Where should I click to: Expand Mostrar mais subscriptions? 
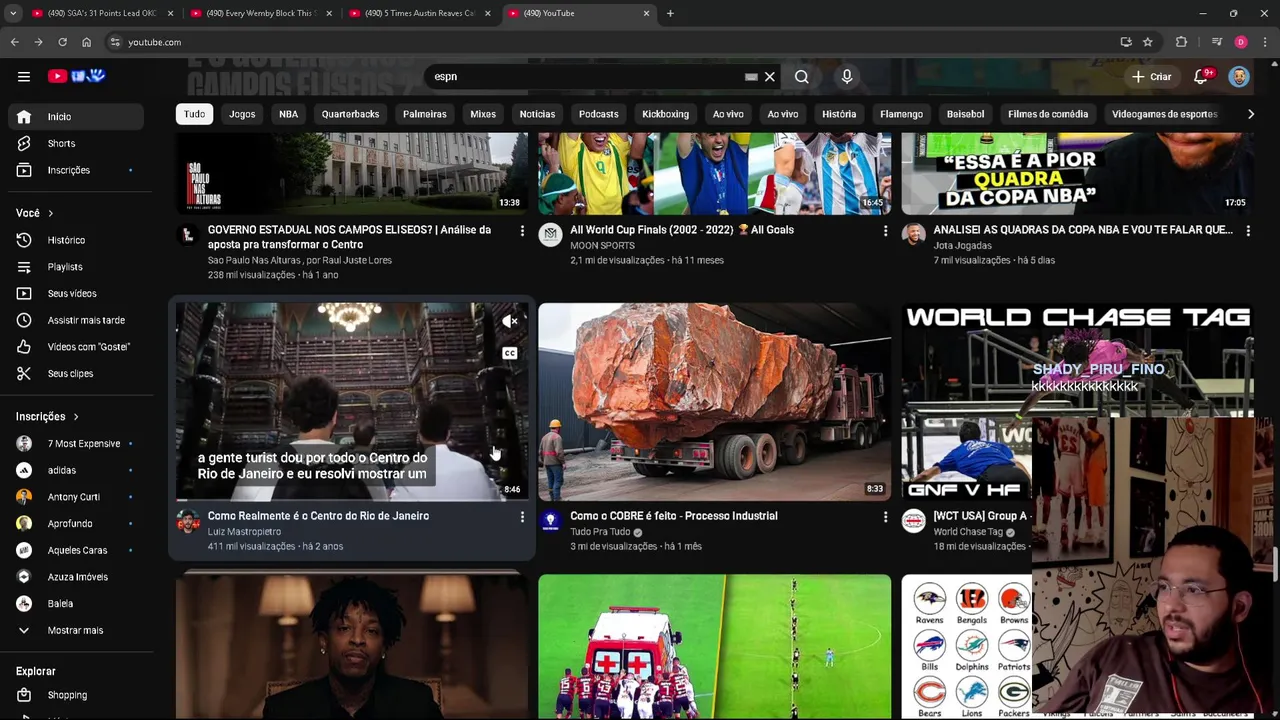tap(77, 630)
